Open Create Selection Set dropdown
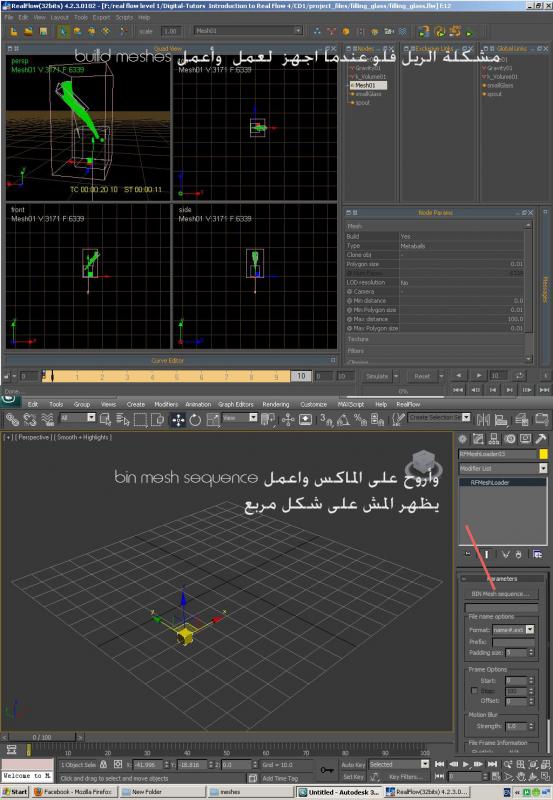Viewport: 553px width, 800px height. (439, 418)
